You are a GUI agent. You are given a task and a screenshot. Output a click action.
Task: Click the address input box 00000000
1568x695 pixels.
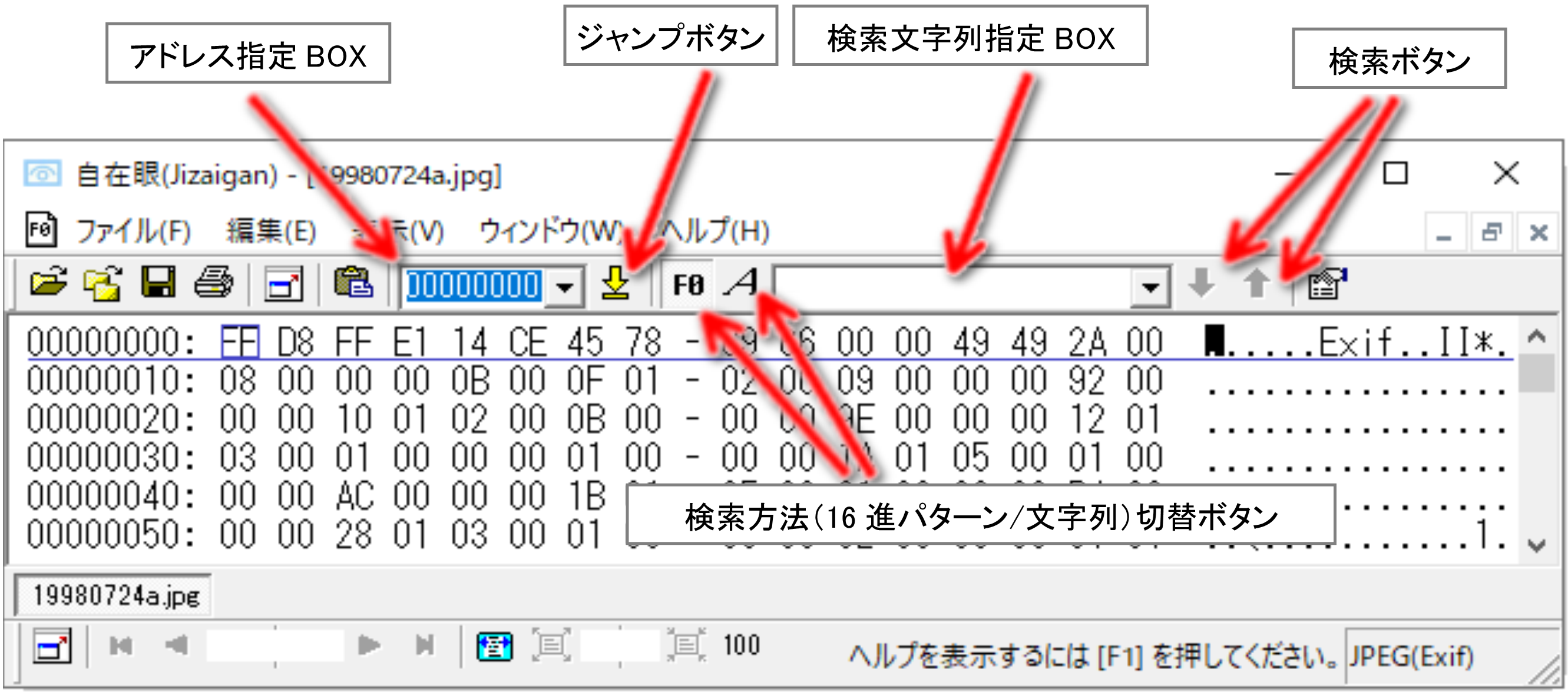[x=473, y=286]
